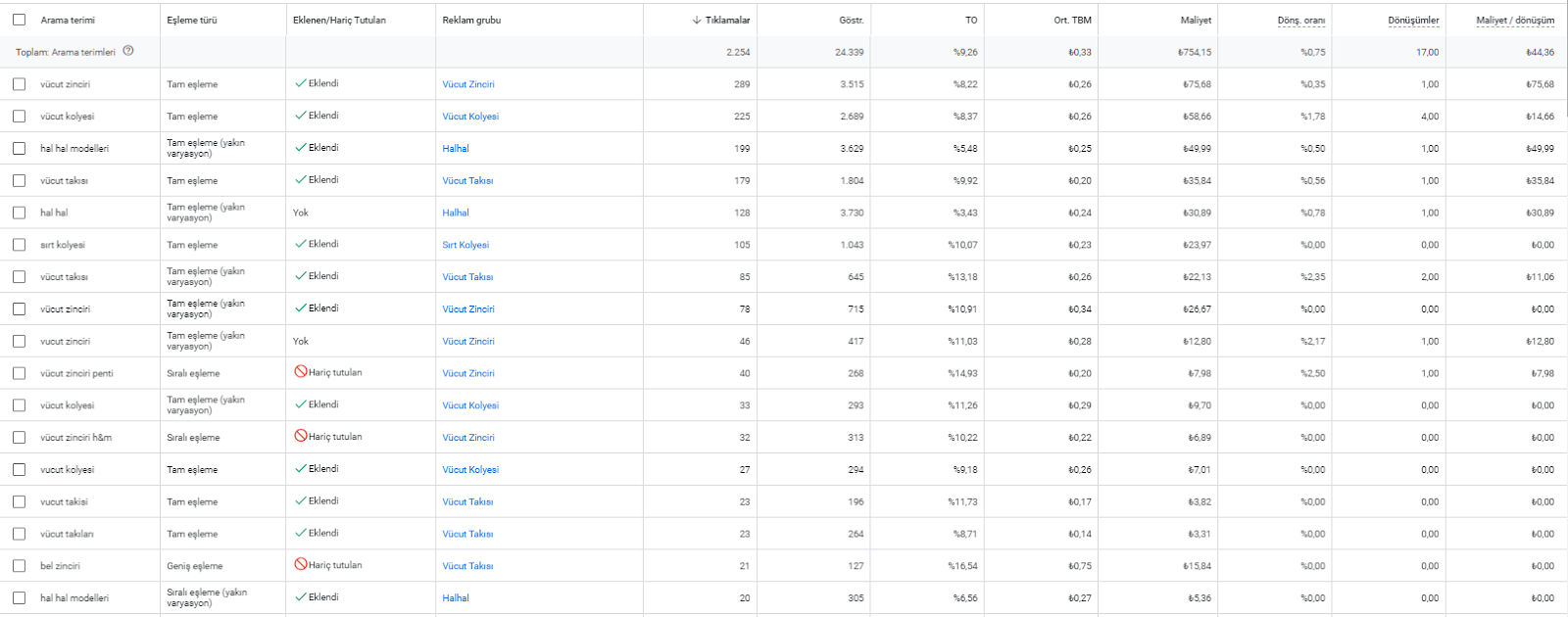Screen dimensions: 1568x617
Task: Open Vücut Kolyesi link in vucut kolyesi row
Action: (x=470, y=470)
